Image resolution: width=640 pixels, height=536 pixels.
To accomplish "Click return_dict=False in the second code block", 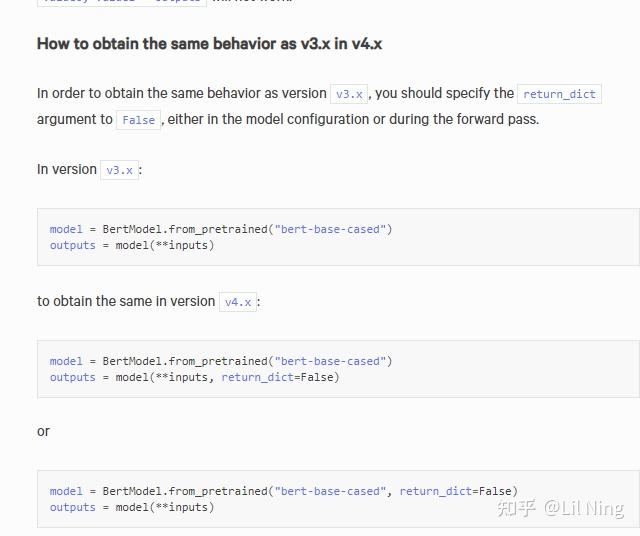I will pos(280,377).
